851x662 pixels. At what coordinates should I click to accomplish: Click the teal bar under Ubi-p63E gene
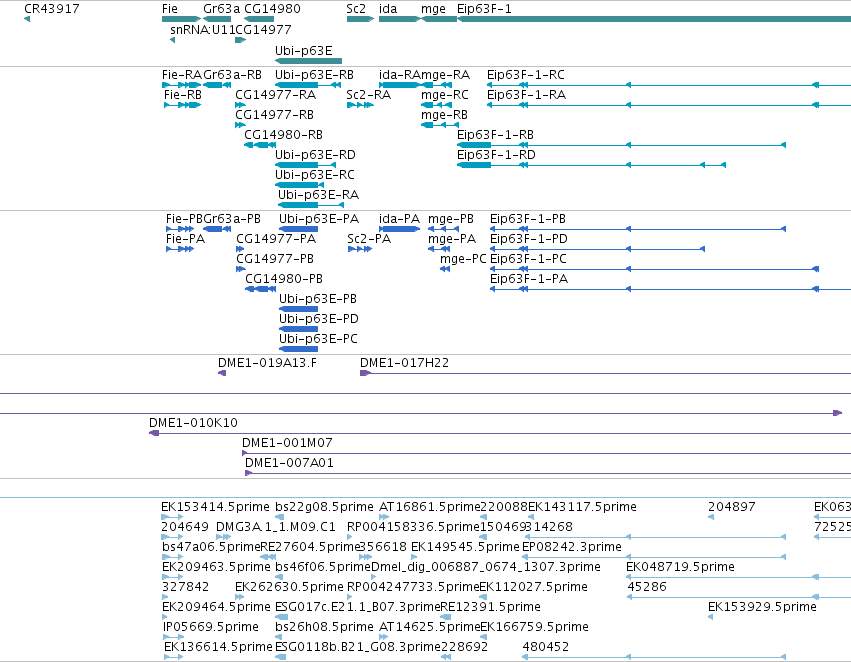pos(308,61)
